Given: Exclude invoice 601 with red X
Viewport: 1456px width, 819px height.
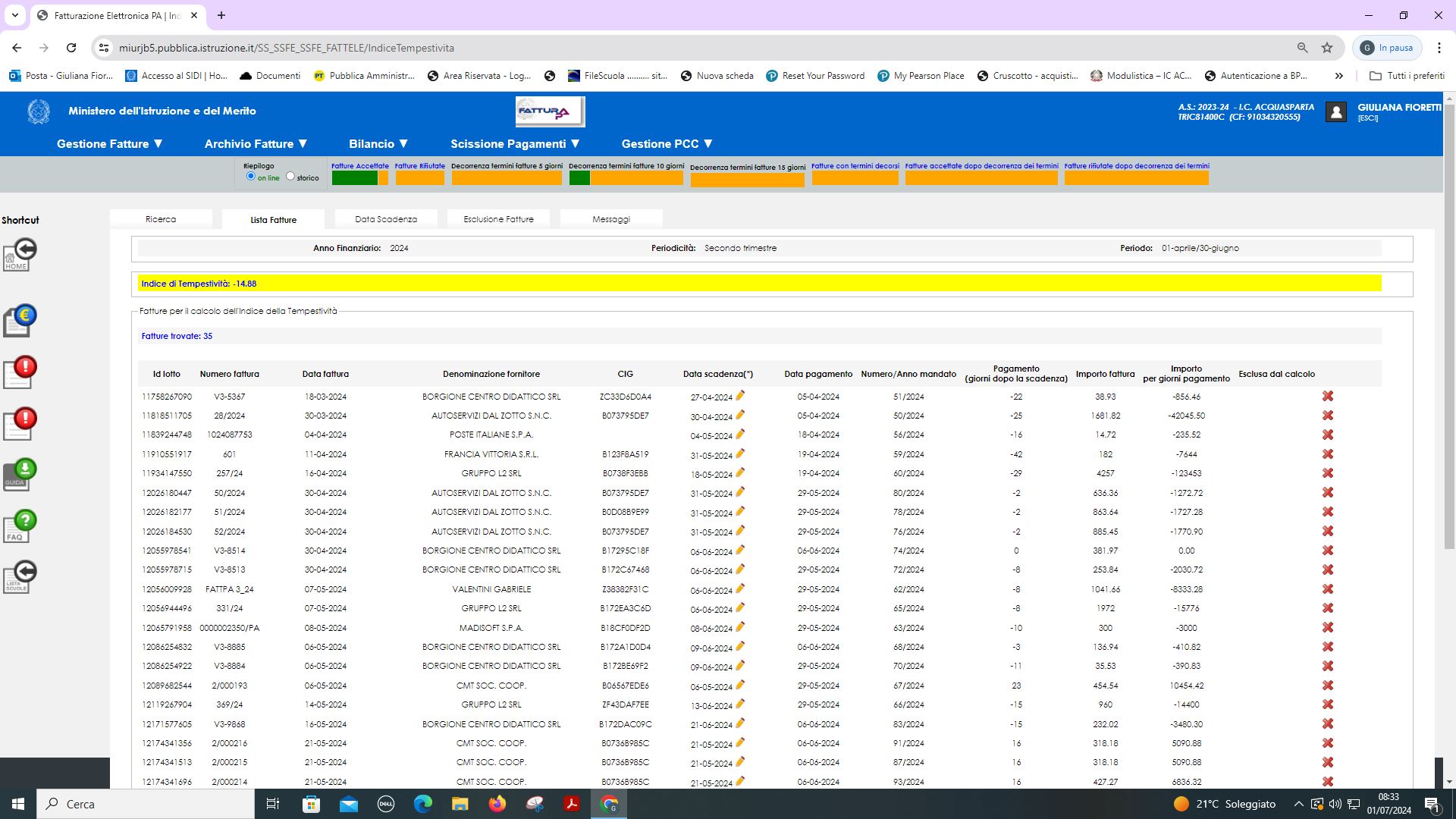Looking at the screenshot, I should tap(1328, 454).
